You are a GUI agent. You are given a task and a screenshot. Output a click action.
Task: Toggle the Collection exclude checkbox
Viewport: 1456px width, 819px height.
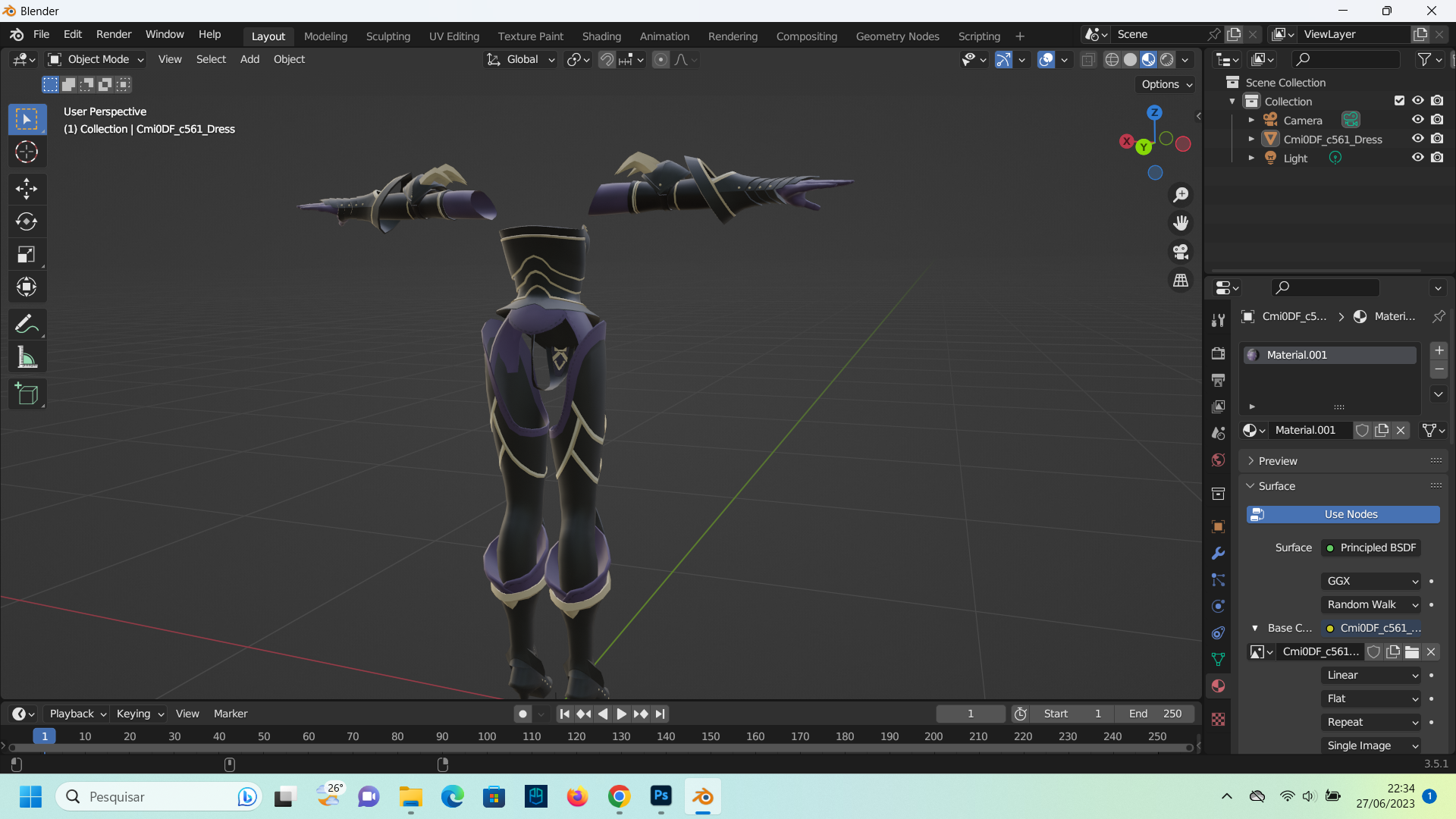tap(1399, 101)
